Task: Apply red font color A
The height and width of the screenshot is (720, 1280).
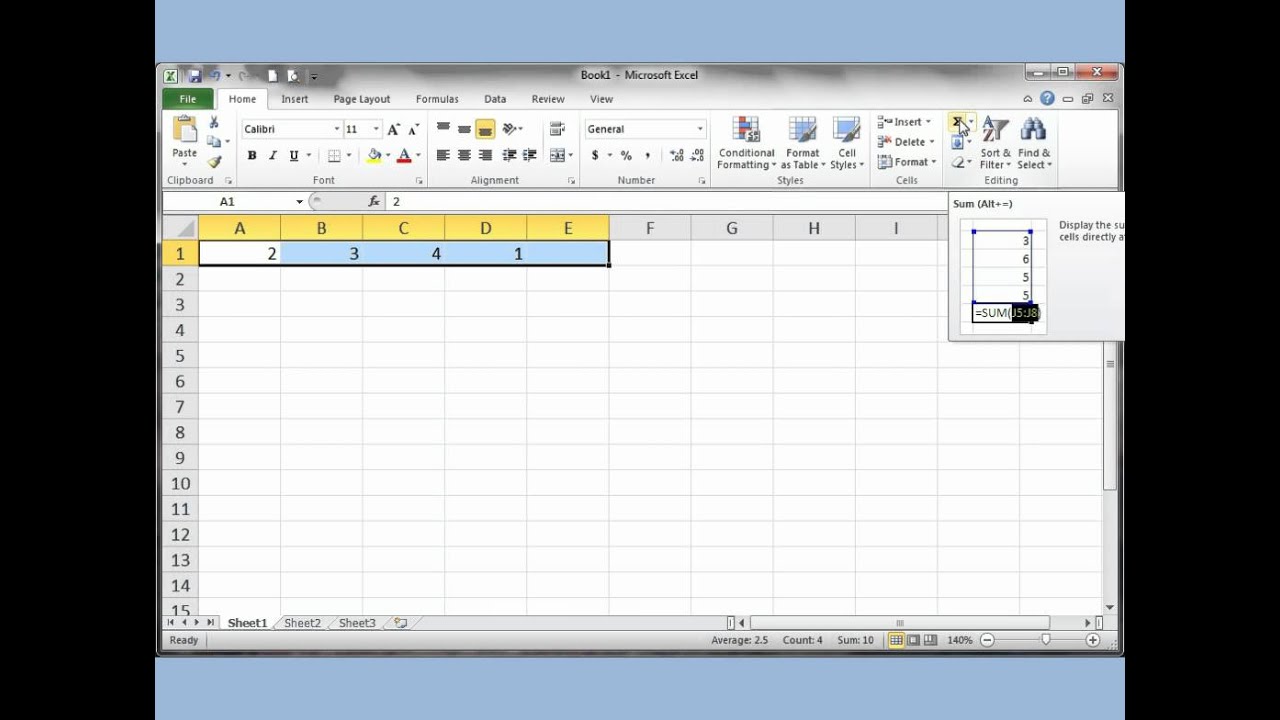Action: pos(404,155)
